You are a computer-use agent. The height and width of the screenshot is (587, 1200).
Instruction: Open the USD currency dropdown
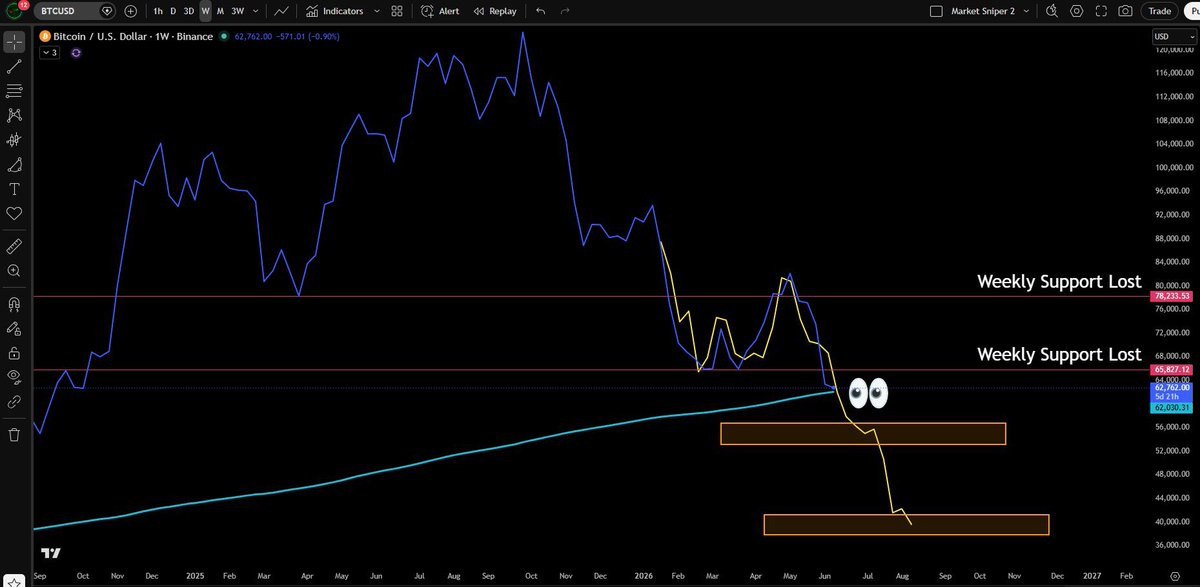pos(1174,36)
